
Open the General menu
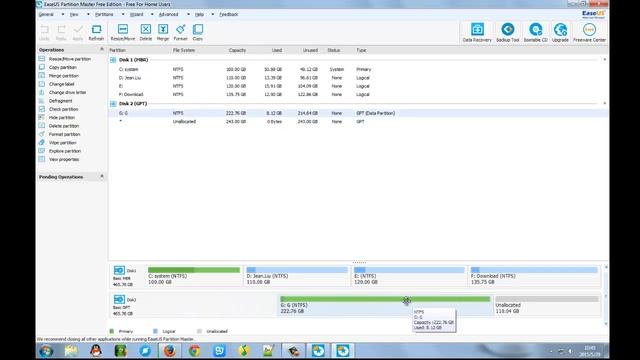[46, 14]
